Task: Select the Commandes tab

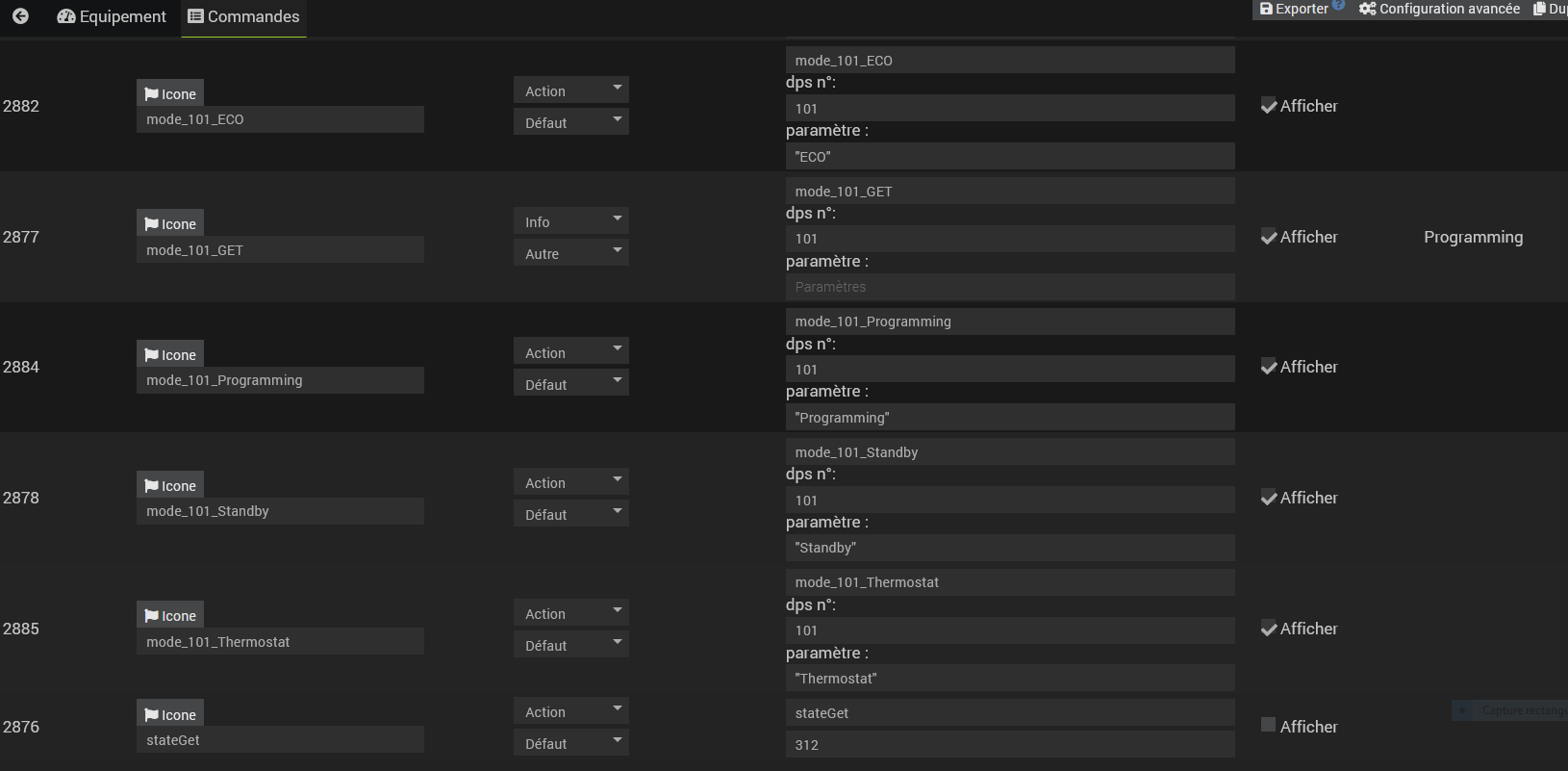Action: [243, 16]
